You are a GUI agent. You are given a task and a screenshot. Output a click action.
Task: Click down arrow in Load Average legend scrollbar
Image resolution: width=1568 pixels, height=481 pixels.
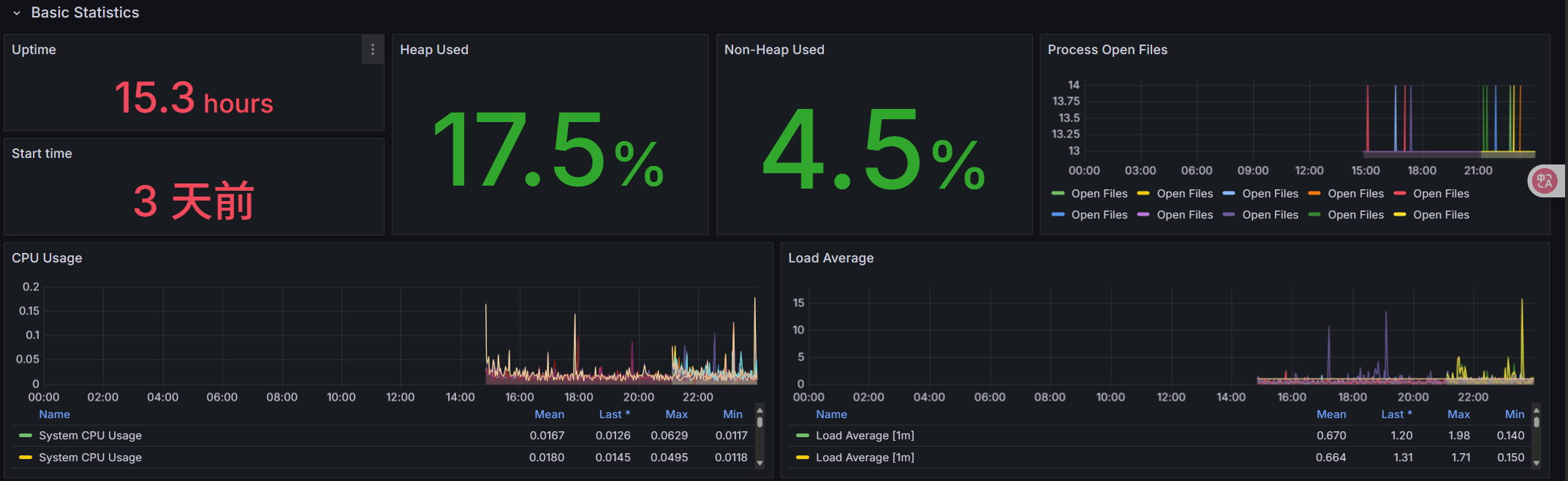coord(1536,463)
